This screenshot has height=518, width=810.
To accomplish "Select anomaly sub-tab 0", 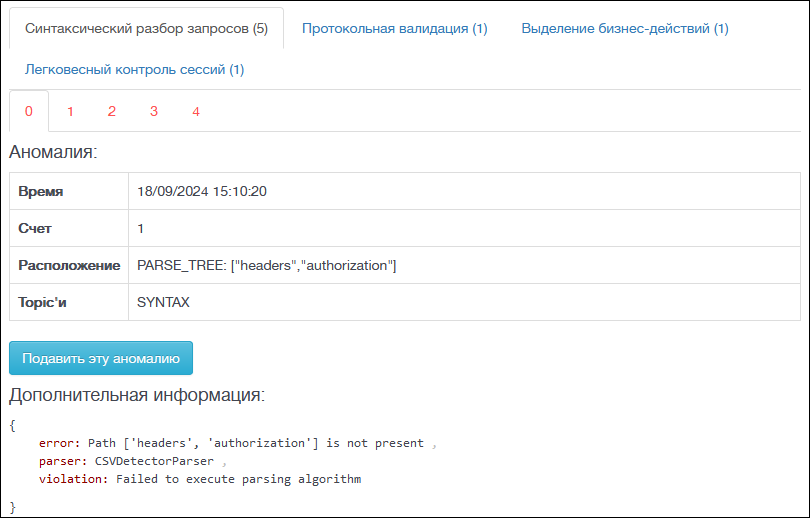I will click(x=29, y=111).
